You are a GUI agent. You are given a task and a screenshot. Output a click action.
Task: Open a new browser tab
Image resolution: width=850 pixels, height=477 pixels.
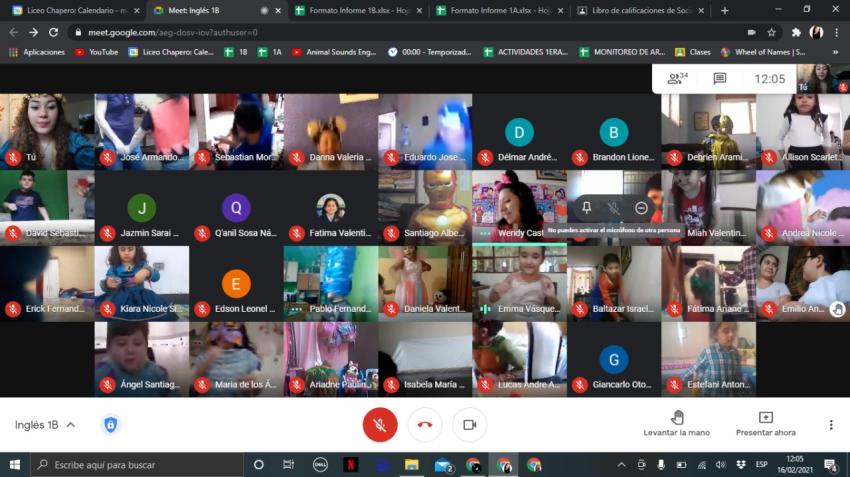[x=725, y=10]
